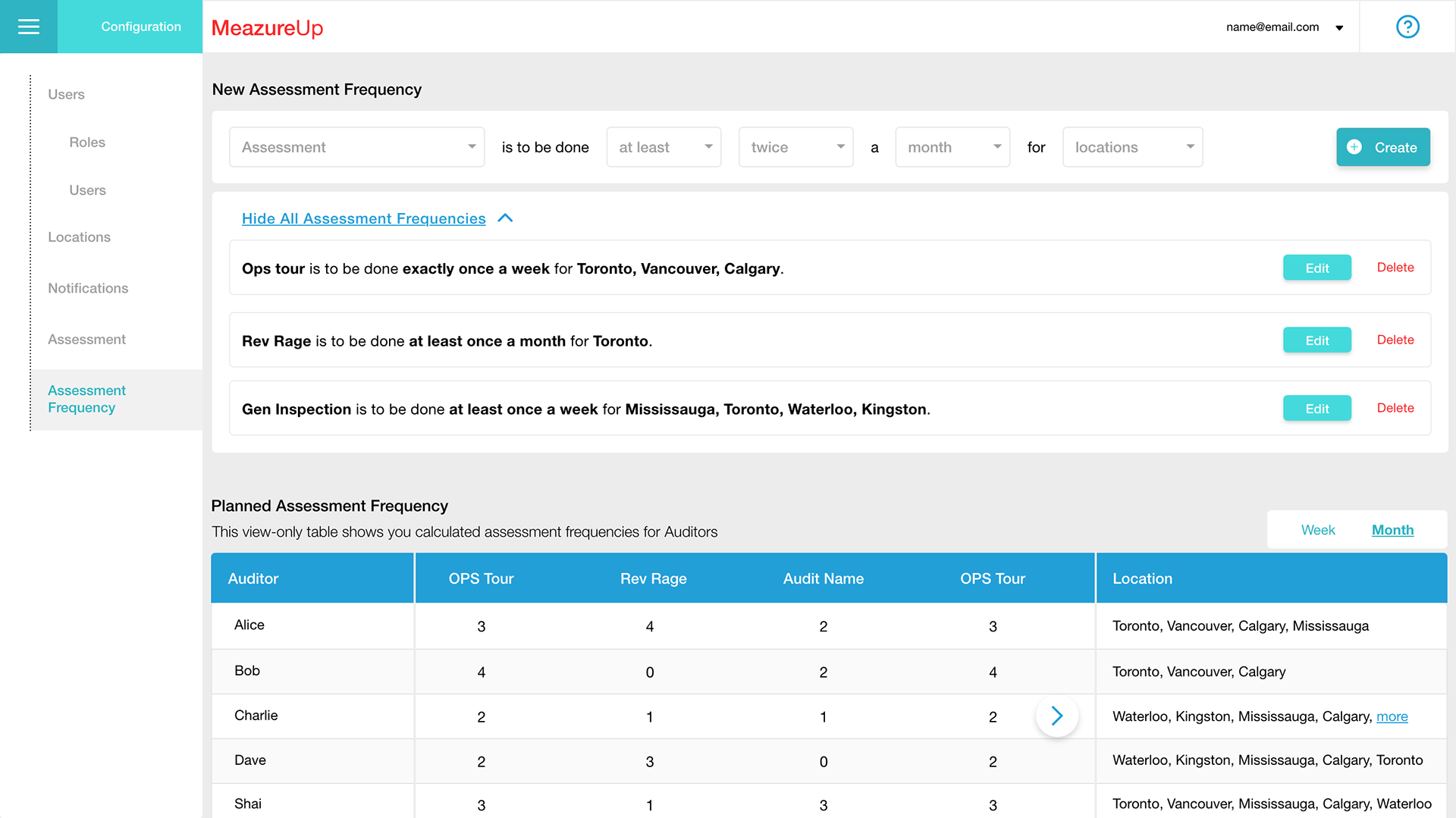This screenshot has height=818, width=1456.
Task: Click the Audit Name column header
Action: click(823, 578)
